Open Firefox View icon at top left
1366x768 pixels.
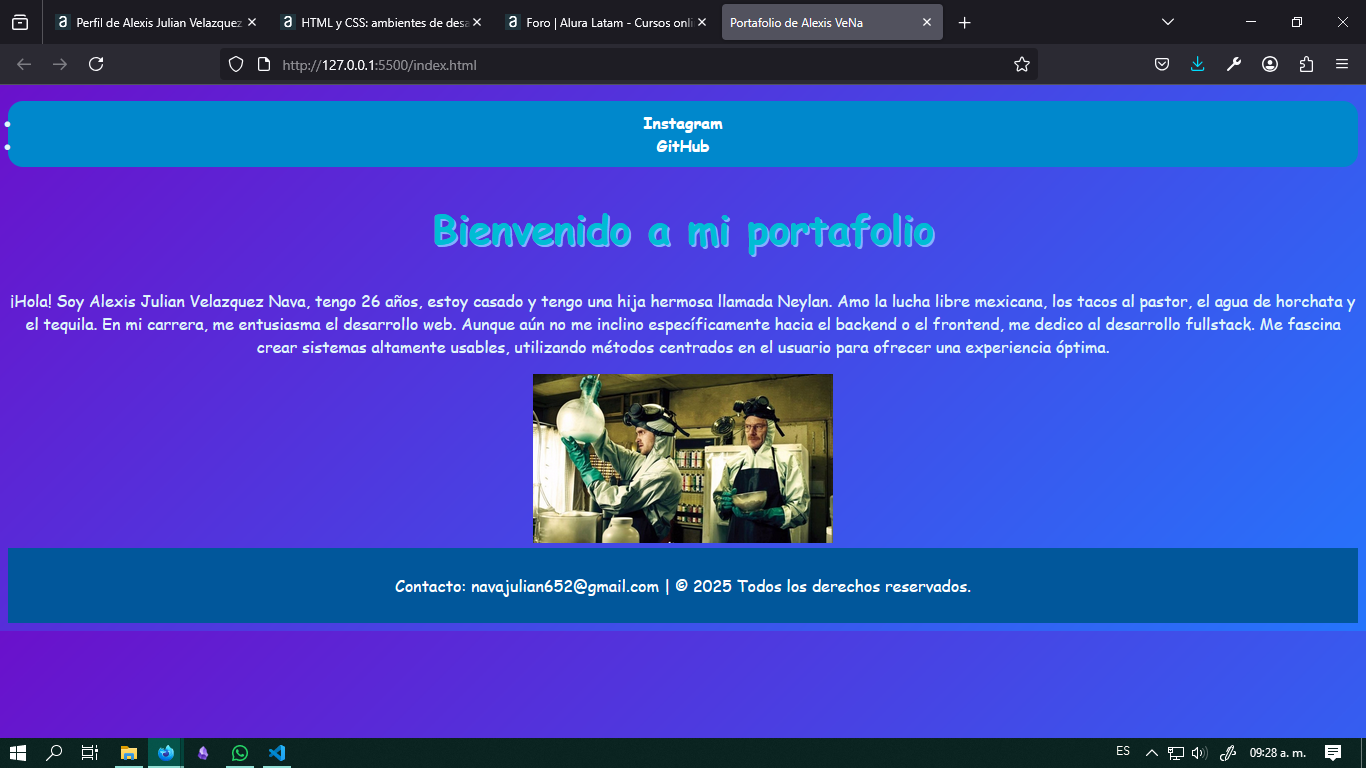pos(20,22)
